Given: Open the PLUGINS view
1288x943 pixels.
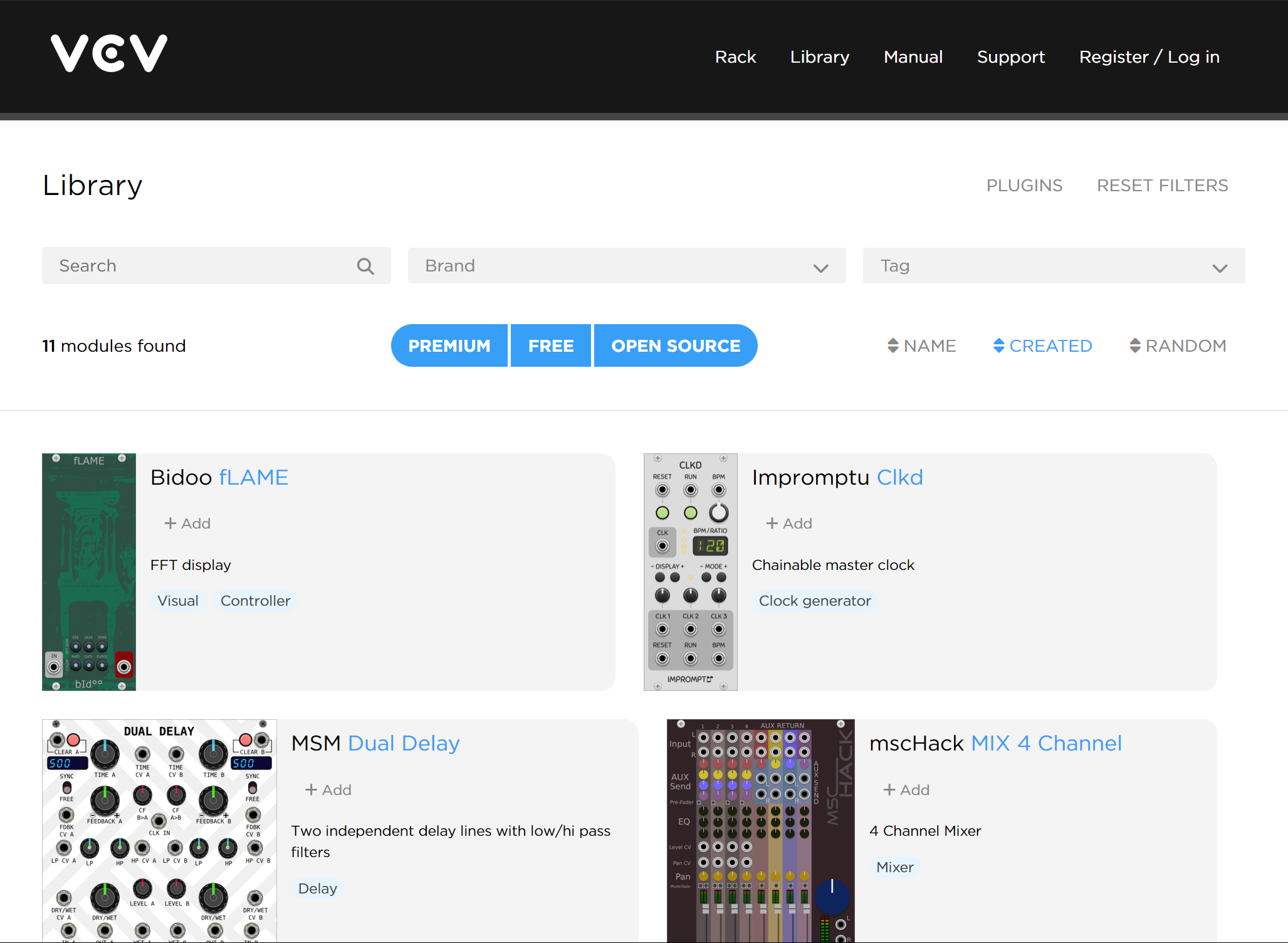Looking at the screenshot, I should [x=1024, y=186].
